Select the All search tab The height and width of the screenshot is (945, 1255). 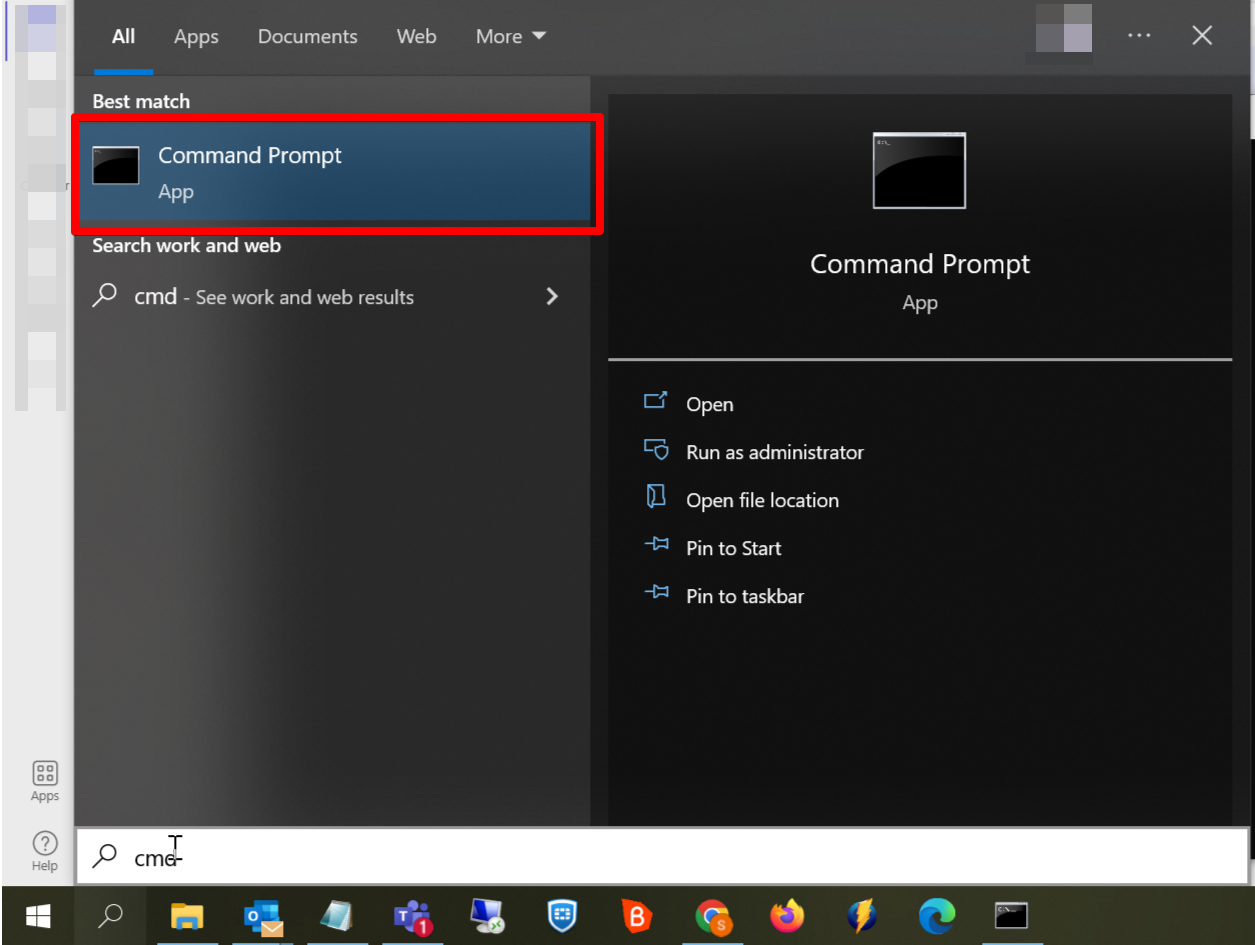click(123, 36)
